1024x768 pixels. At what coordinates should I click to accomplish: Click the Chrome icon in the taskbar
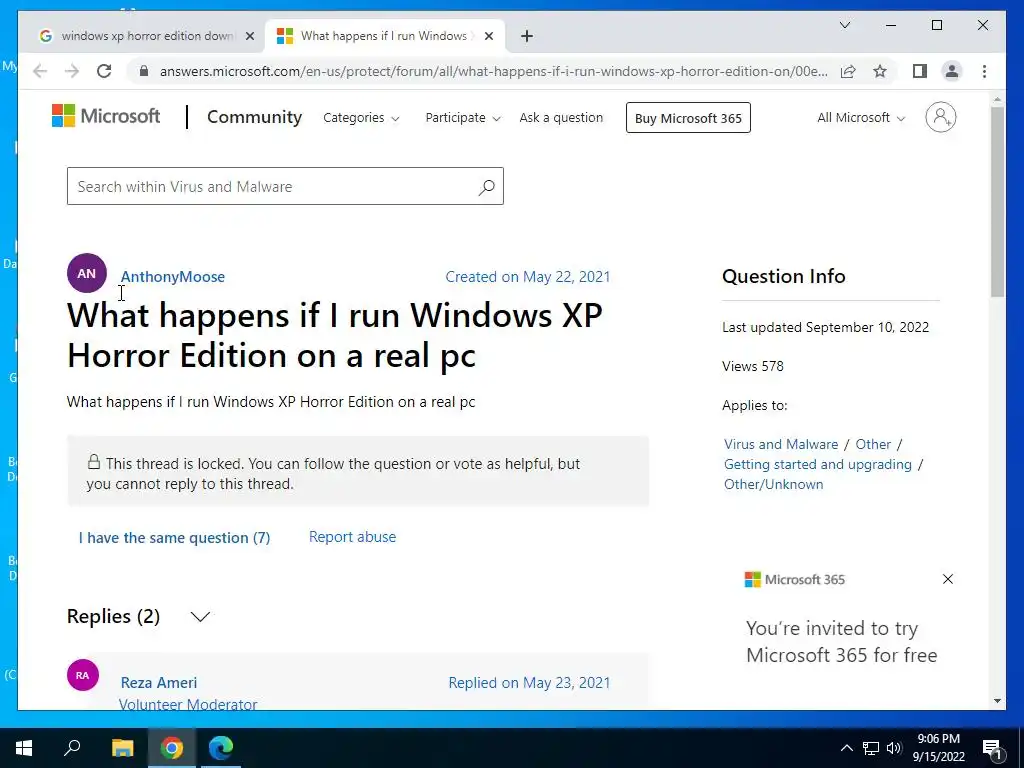(x=172, y=747)
